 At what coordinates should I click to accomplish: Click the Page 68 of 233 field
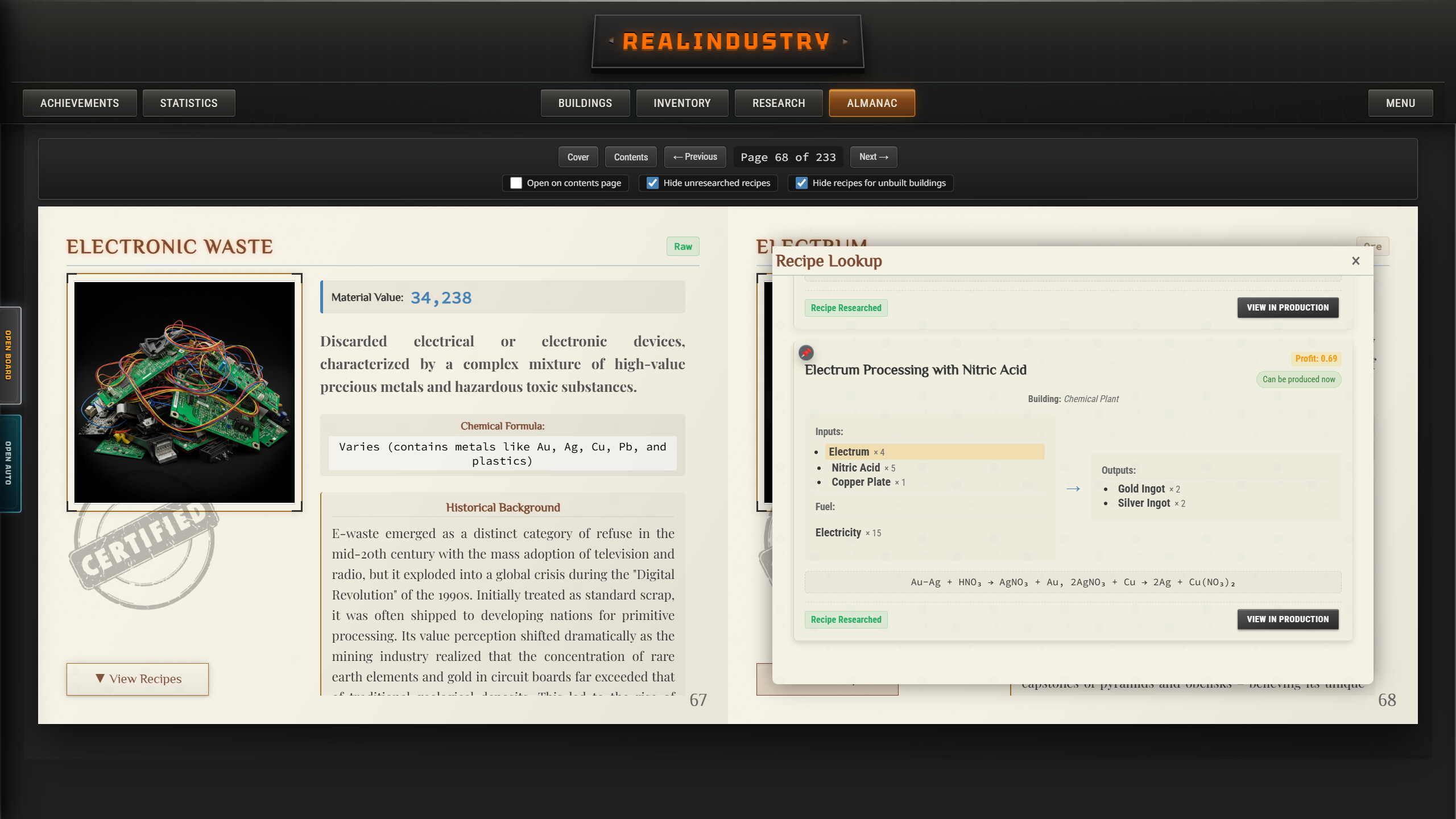point(788,157)
